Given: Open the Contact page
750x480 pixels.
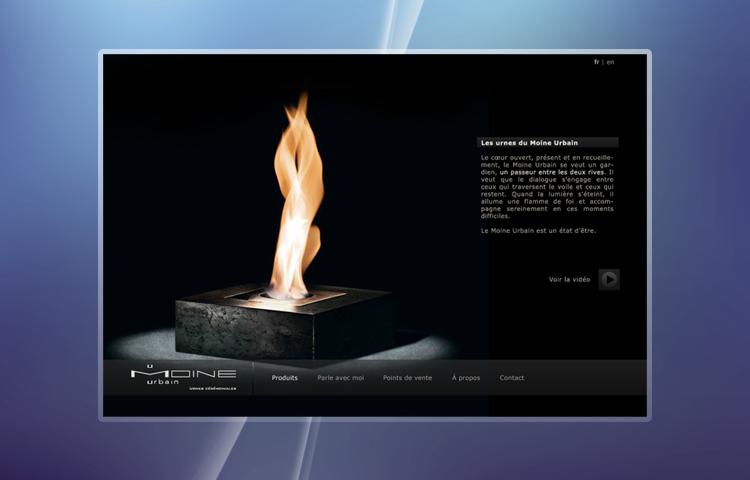Looking at the screenshot, I should [x=512, y=378].
